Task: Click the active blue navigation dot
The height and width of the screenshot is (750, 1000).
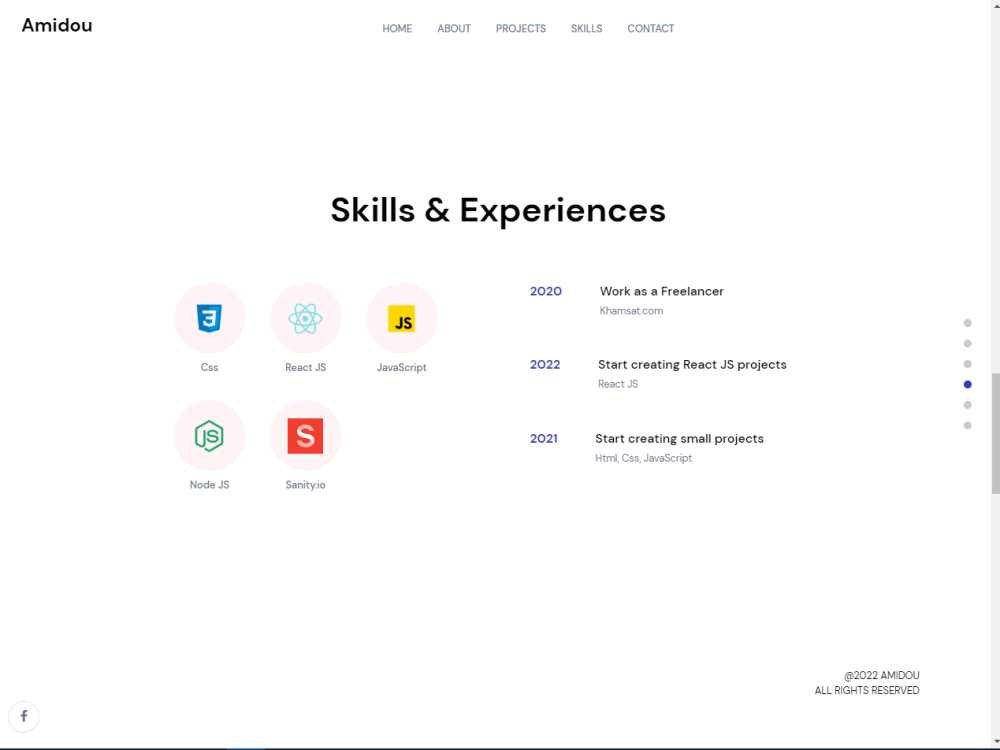Action: point(967,385)
